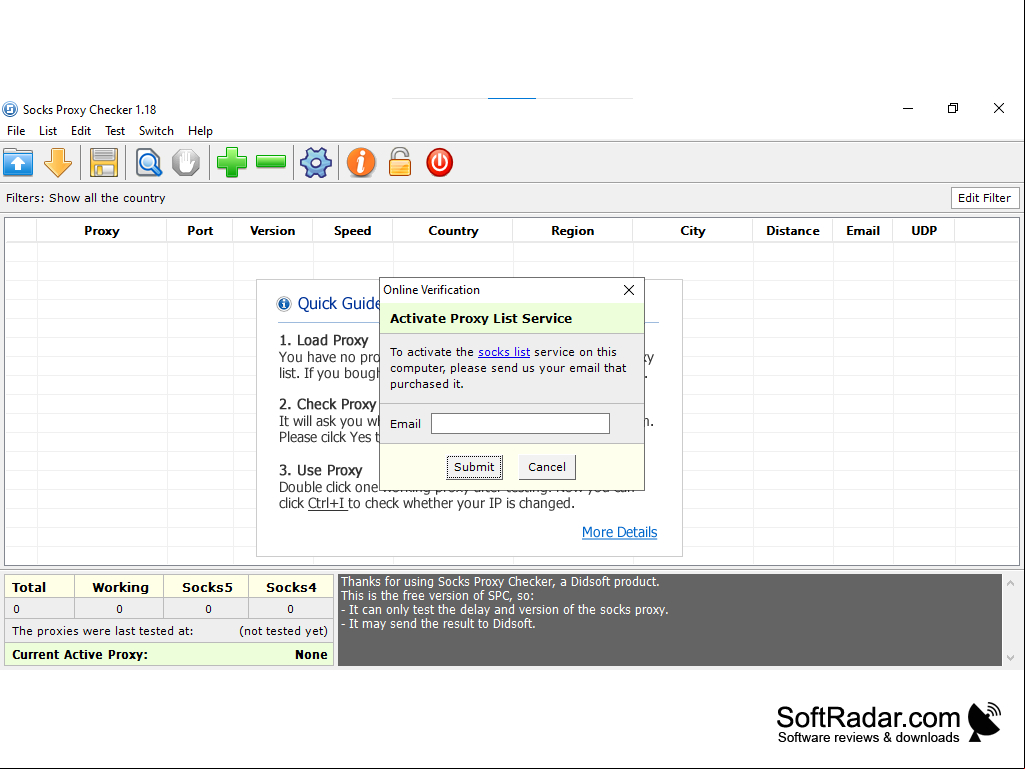This screenshot has height=769, width=1025.
Task: Click the blue upload proxy list icon
Action: 18,162
